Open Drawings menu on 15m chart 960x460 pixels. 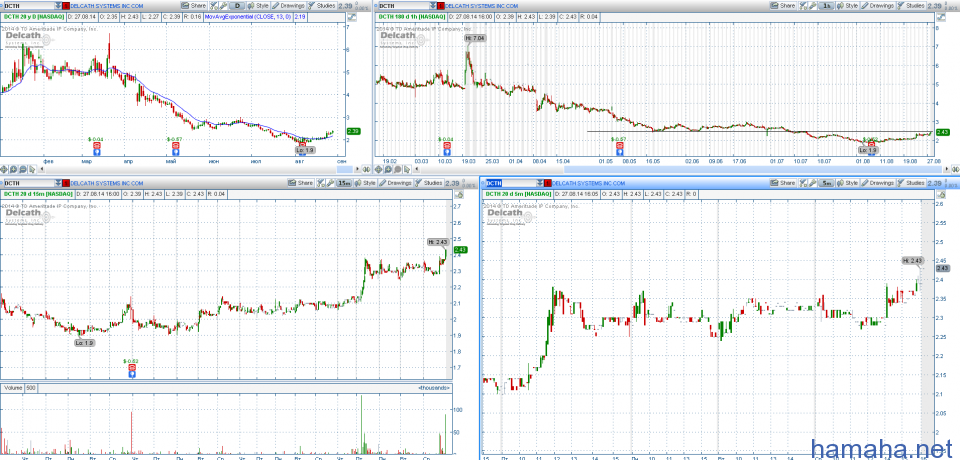click(x=396, y=183)
